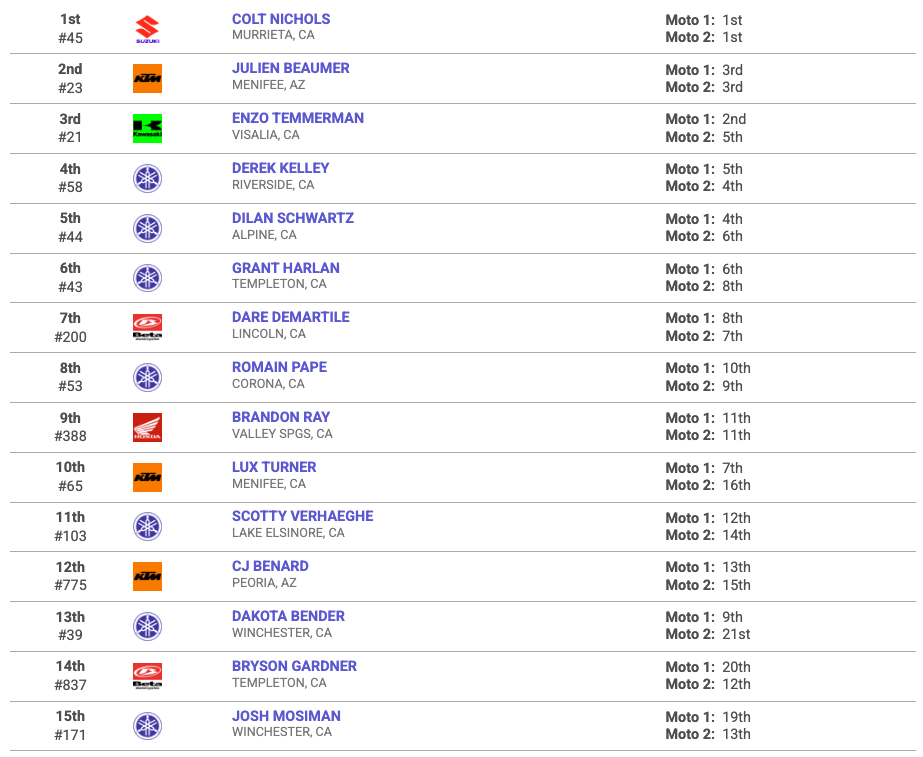Click the Yamaha logo beside Dilan Schwartz
This screenshot has width=923, height=757.
pos(147,228)
